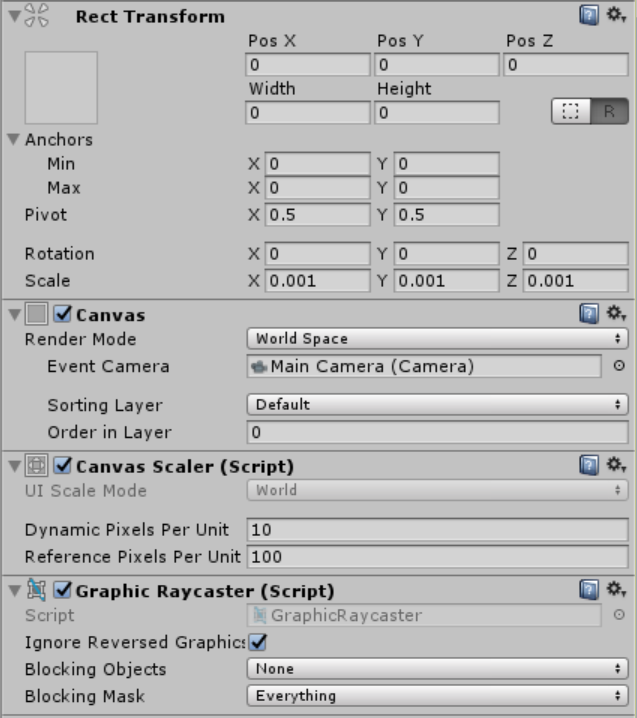The width and height of the screenshot is (637, 718).
Task: Click the Rotation X field
Action: [x=318, y=254]
